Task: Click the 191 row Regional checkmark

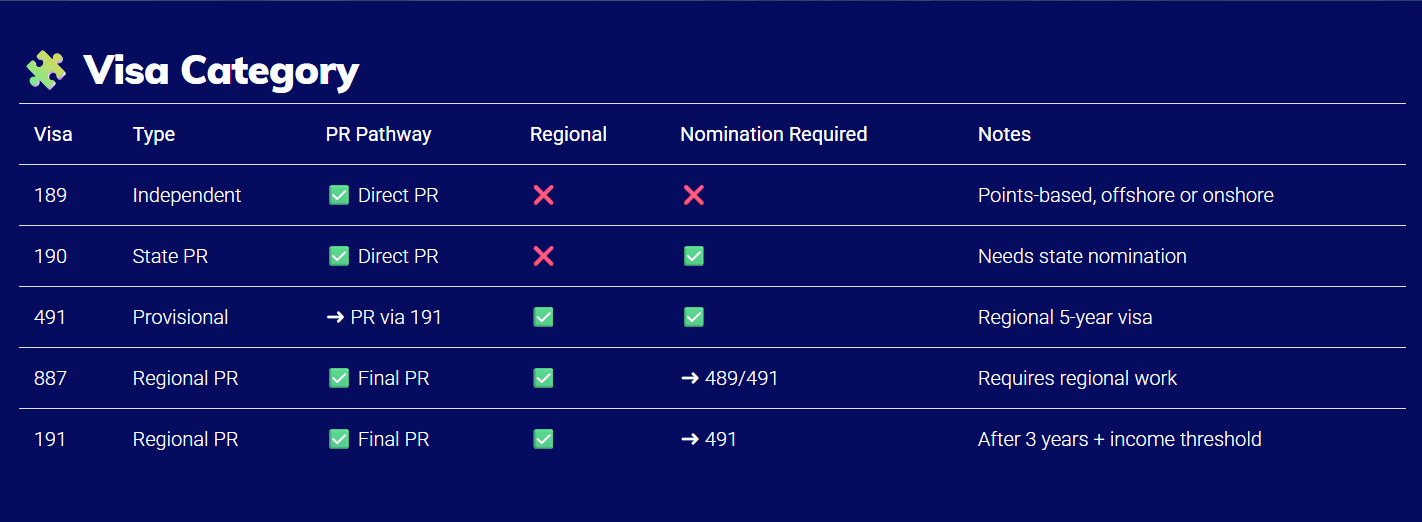Action: coord(543,439)
